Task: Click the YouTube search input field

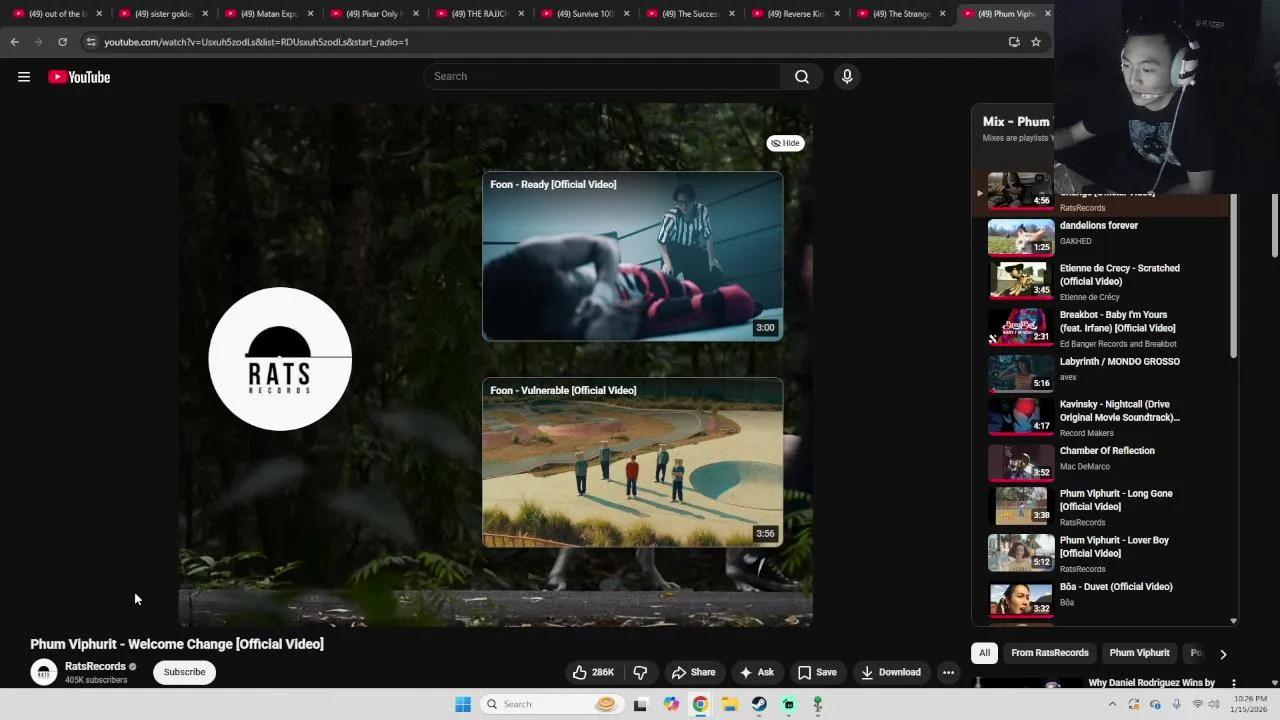Action: pos(602,77)
